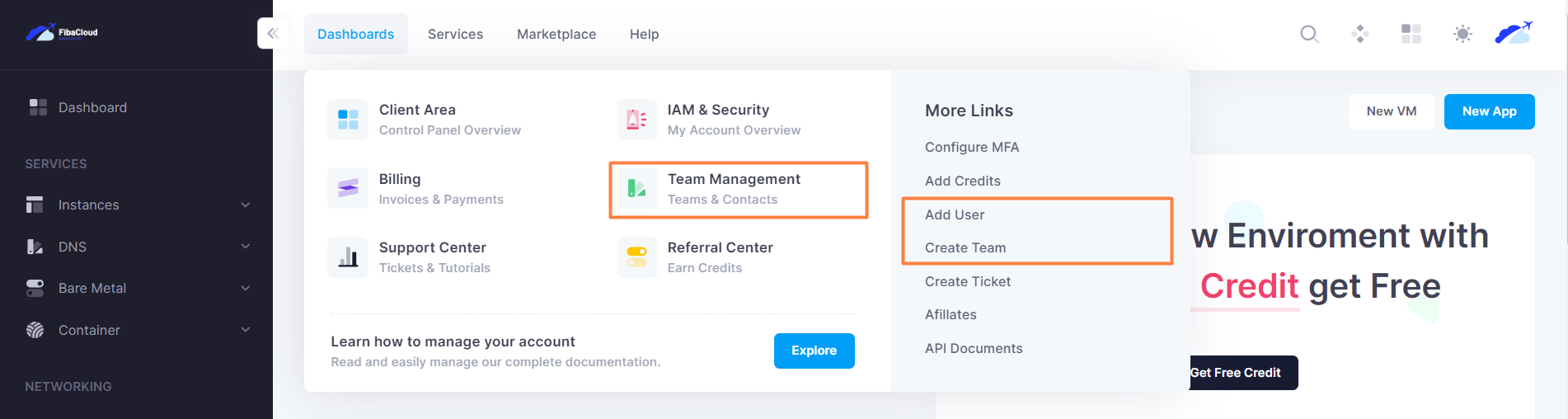Viewport: 1568px width, 419px height.
Task: Click the Team Management tile icon
Action: point(636,188)
